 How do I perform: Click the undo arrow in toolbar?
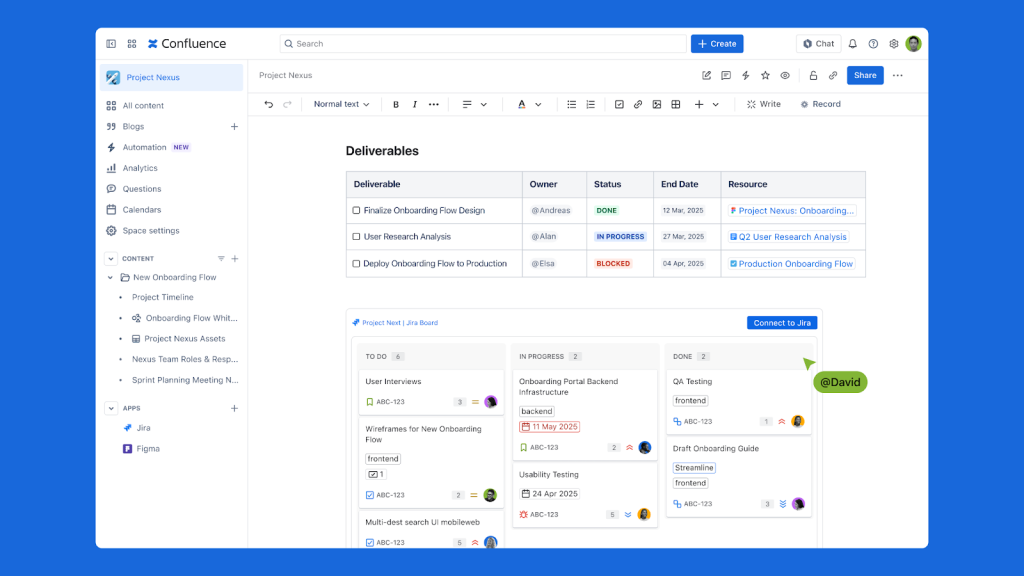point(268,104)
